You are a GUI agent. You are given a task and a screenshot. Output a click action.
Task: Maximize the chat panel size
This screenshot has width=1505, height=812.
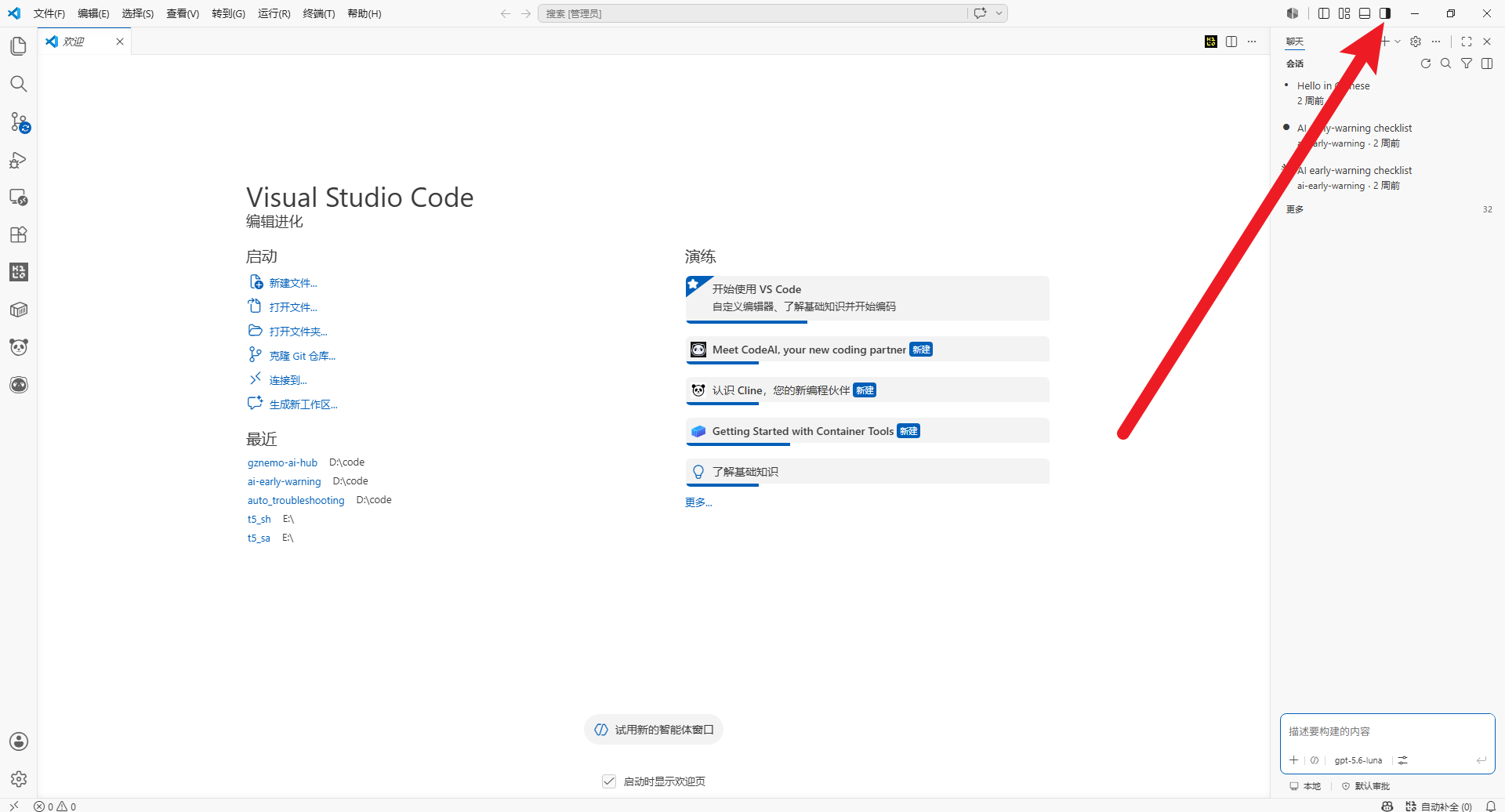[1467, 42]
